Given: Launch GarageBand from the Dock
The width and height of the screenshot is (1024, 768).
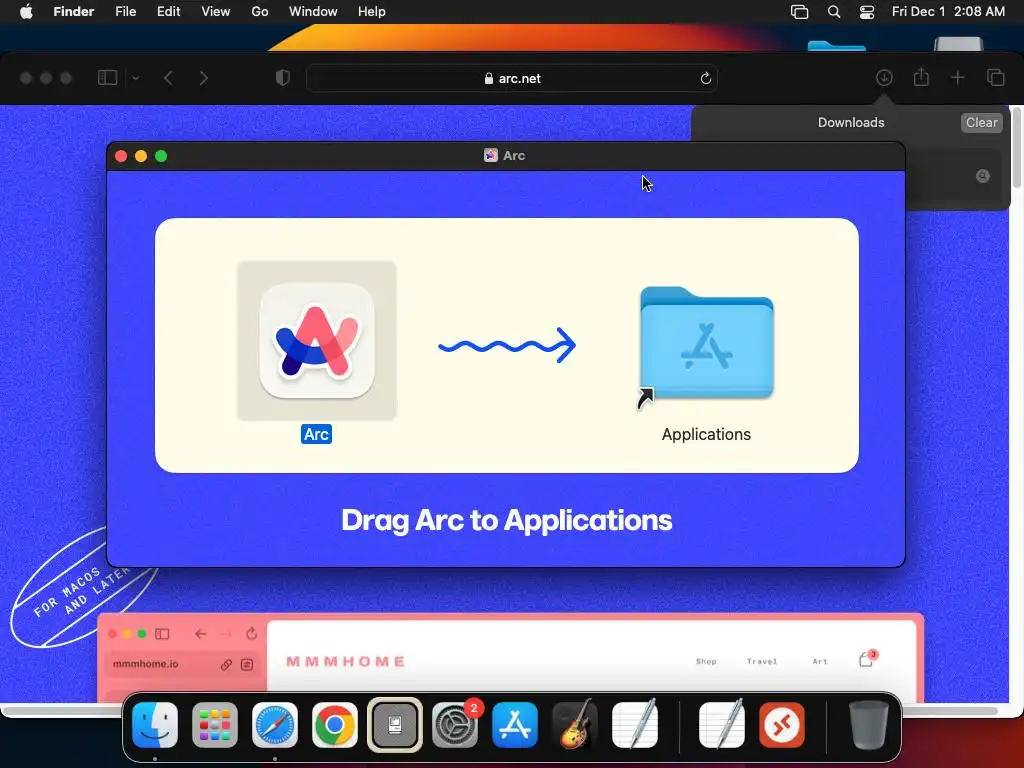Looking at the screenshot, I should [x=575, y=725].
